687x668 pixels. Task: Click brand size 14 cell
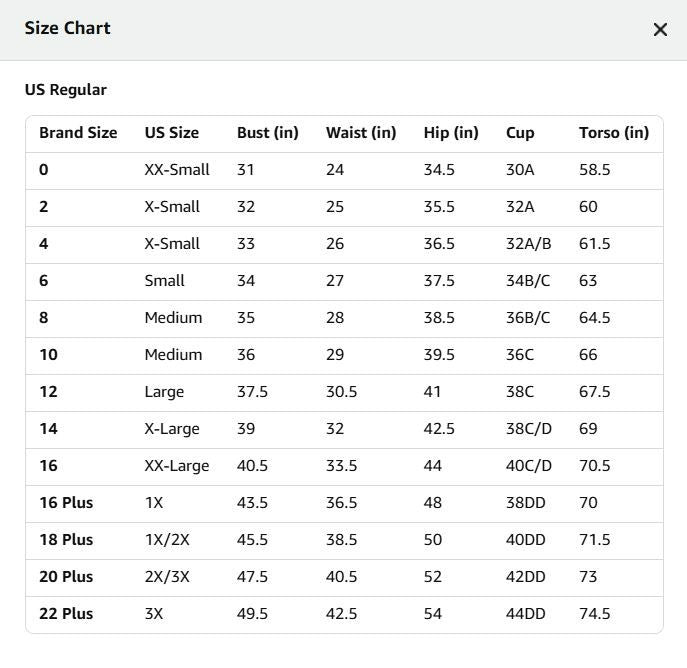click(48, 429)
